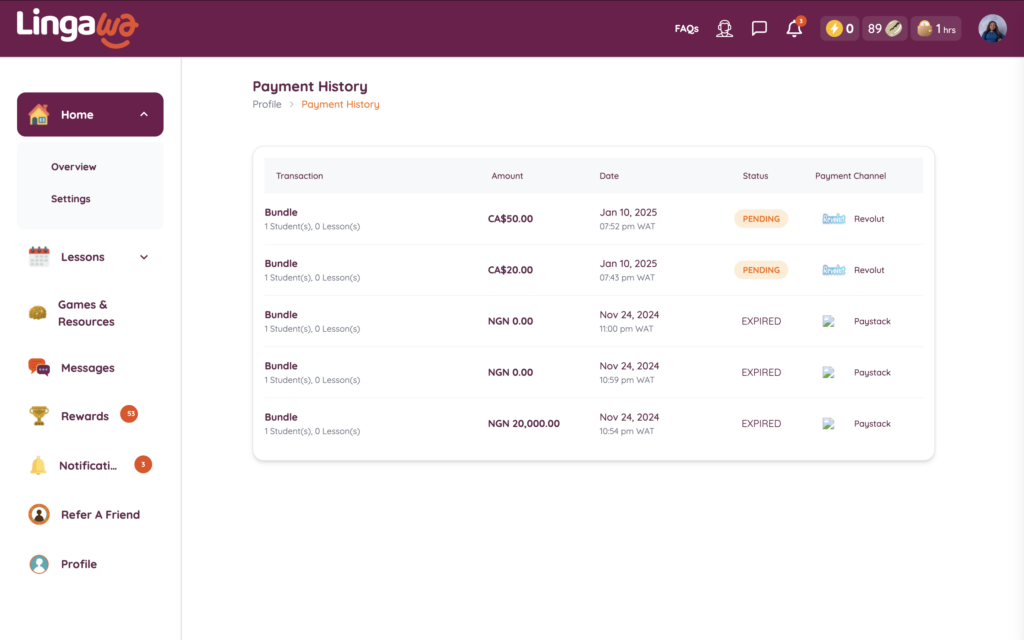
Task: Click the 89 points balance badge
Action: pyautogui.click(x=884, y=29)
